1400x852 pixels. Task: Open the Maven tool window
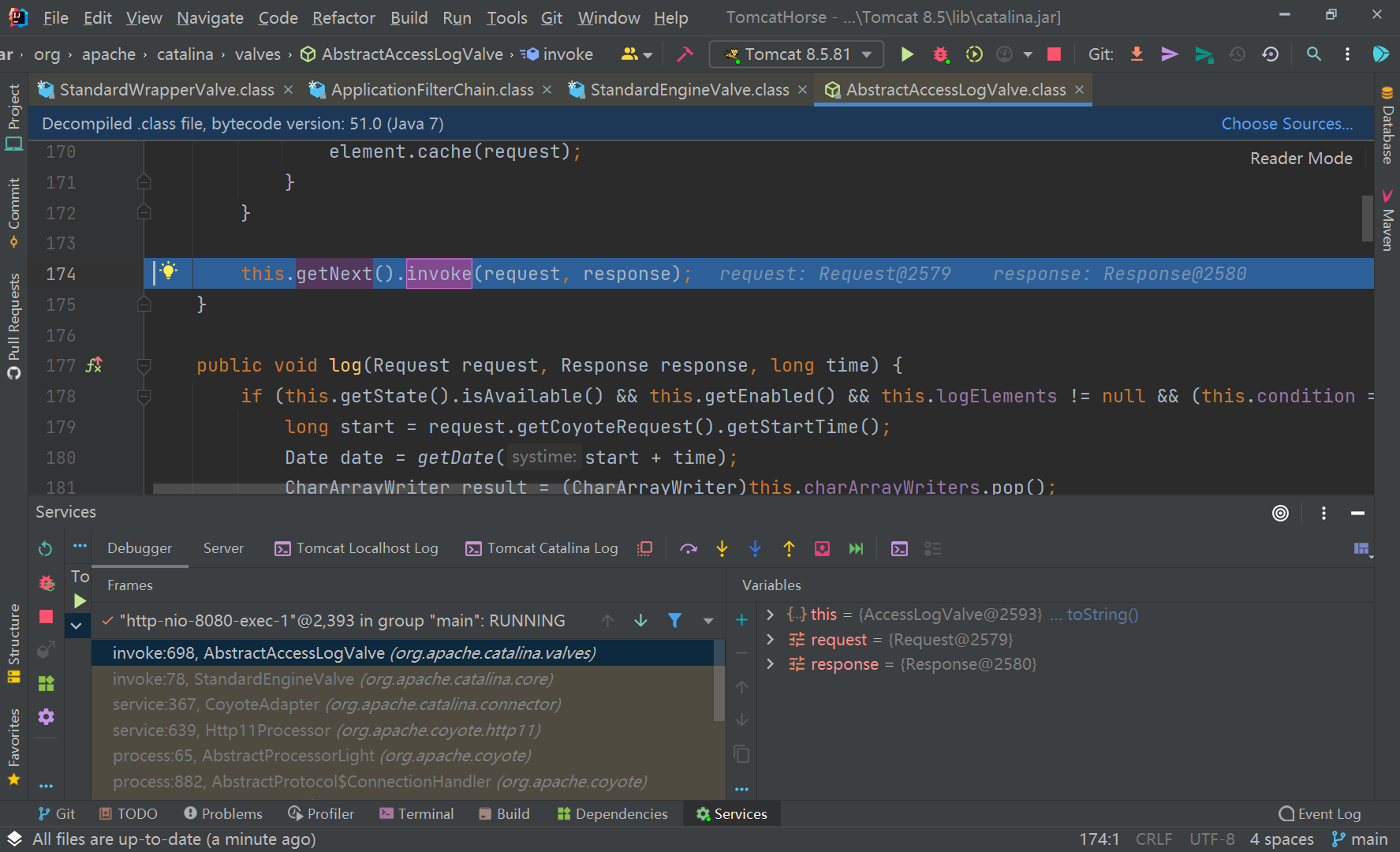[1388, 223]
